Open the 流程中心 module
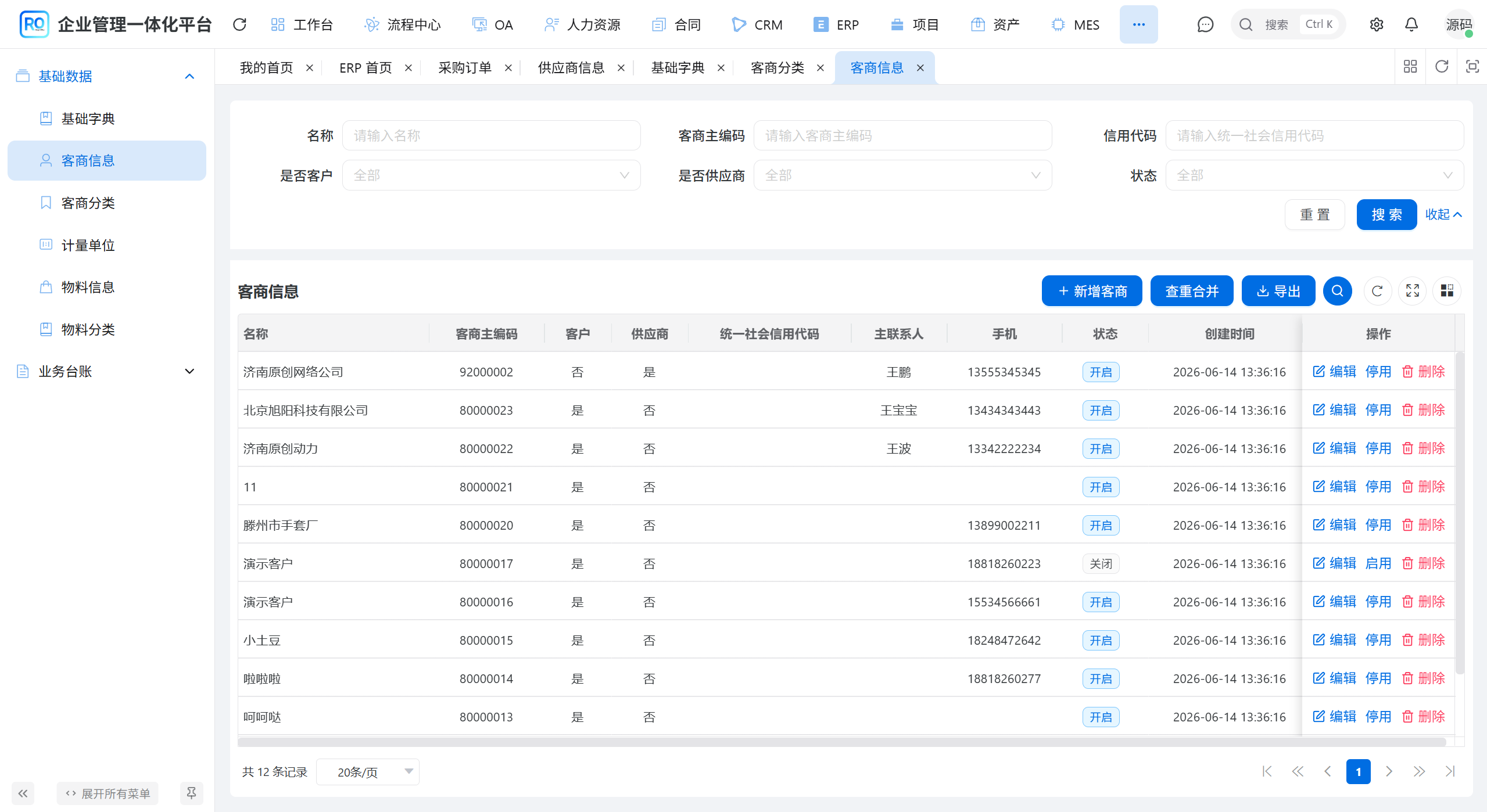This screenshot has width=1487, height=812. coord(403,24)
